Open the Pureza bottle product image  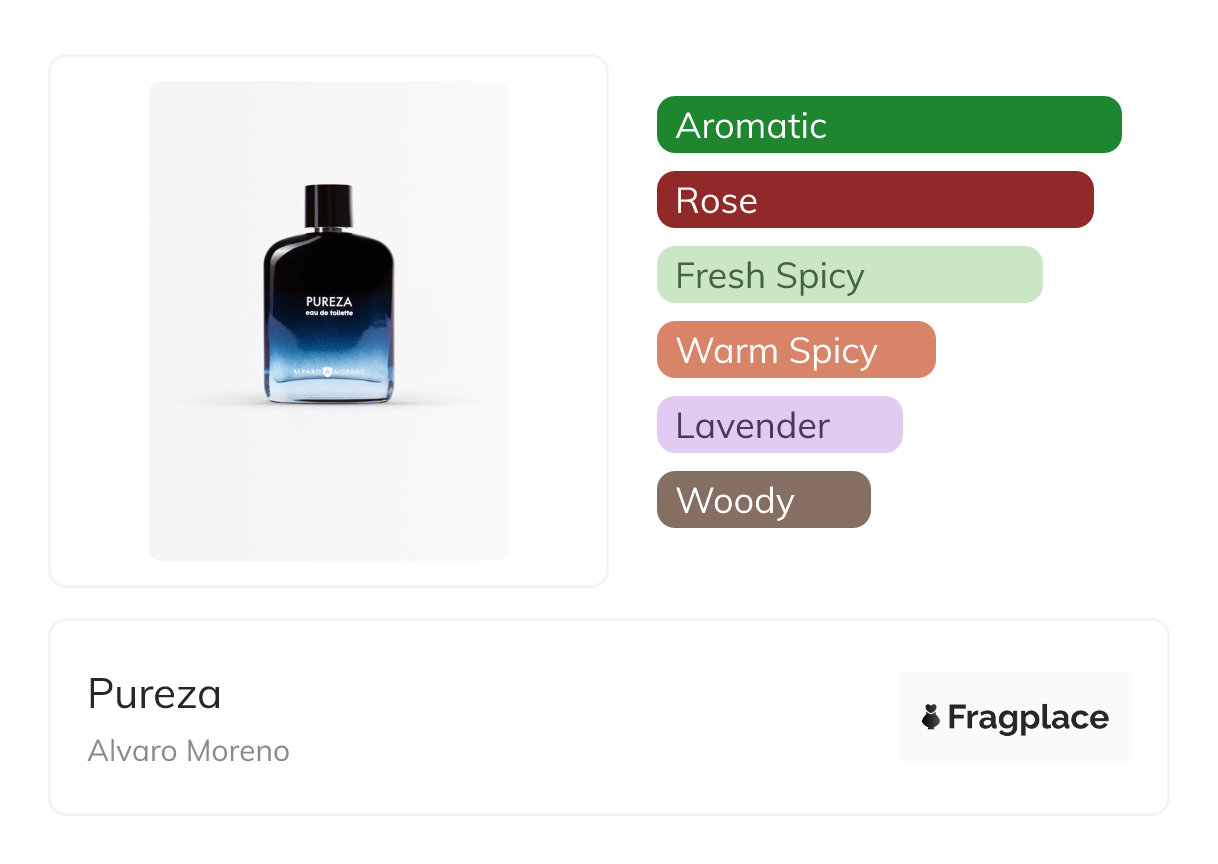(x=328, y=320)
